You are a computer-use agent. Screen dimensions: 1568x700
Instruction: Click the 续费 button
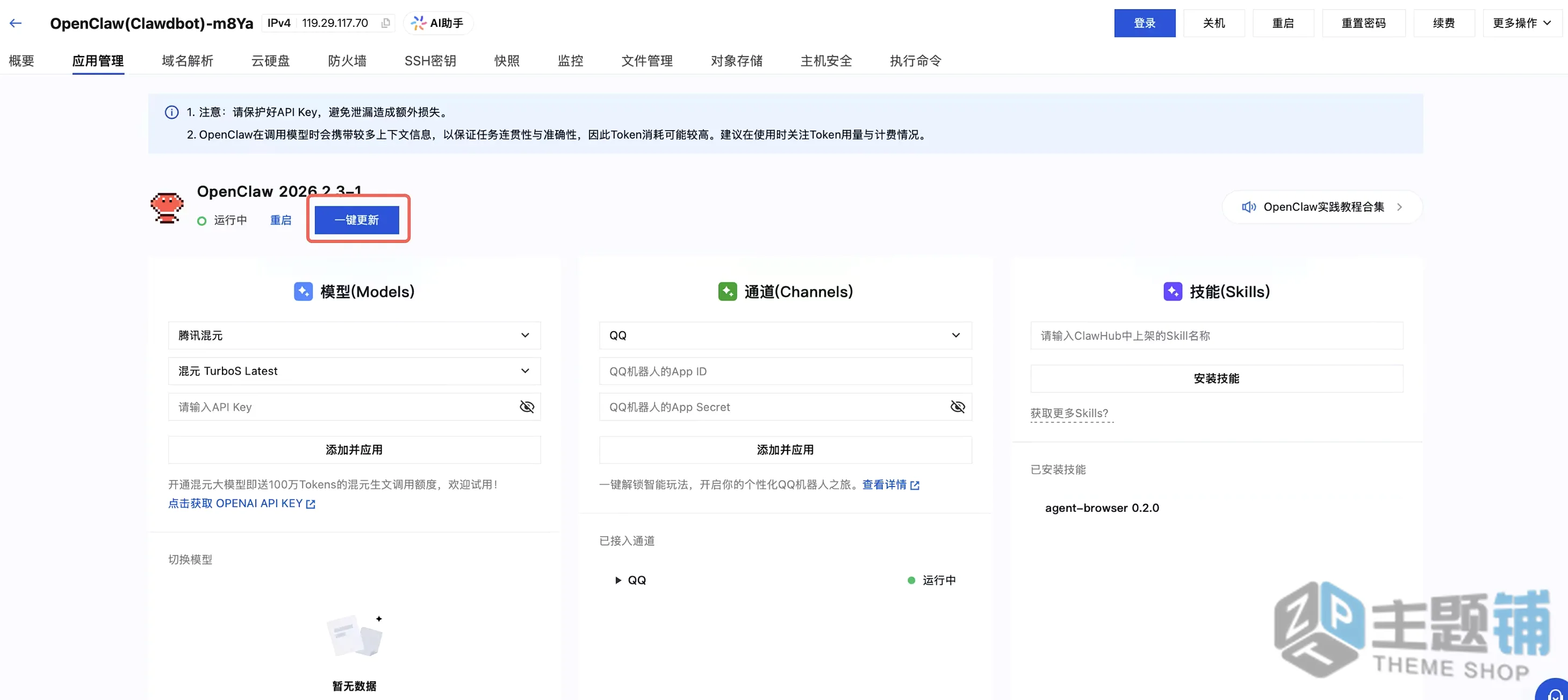pyautogui.click(x=1444, y=23)
